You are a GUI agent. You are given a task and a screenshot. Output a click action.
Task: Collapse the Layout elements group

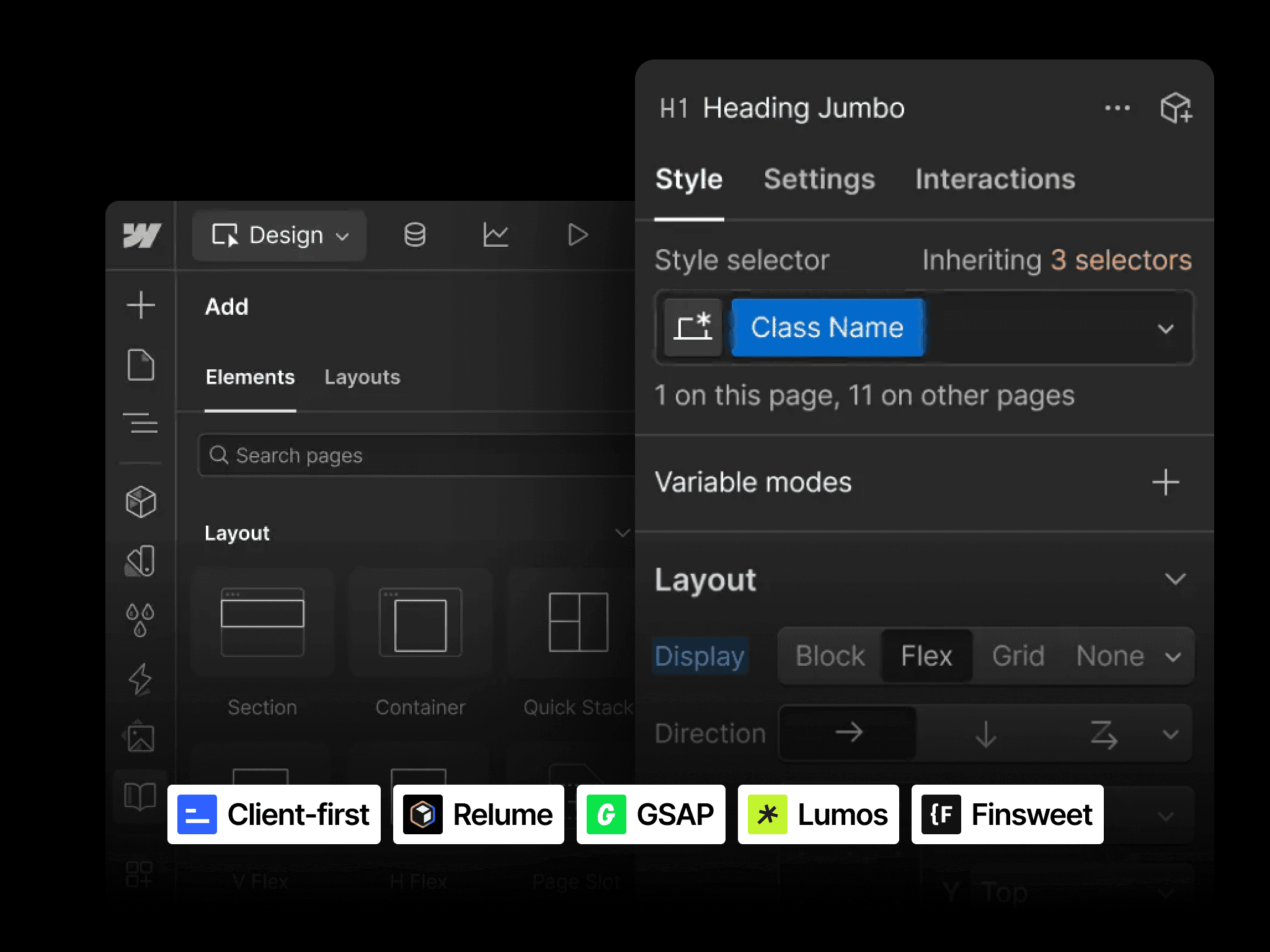pyautogui.click(x=622, y=533)
